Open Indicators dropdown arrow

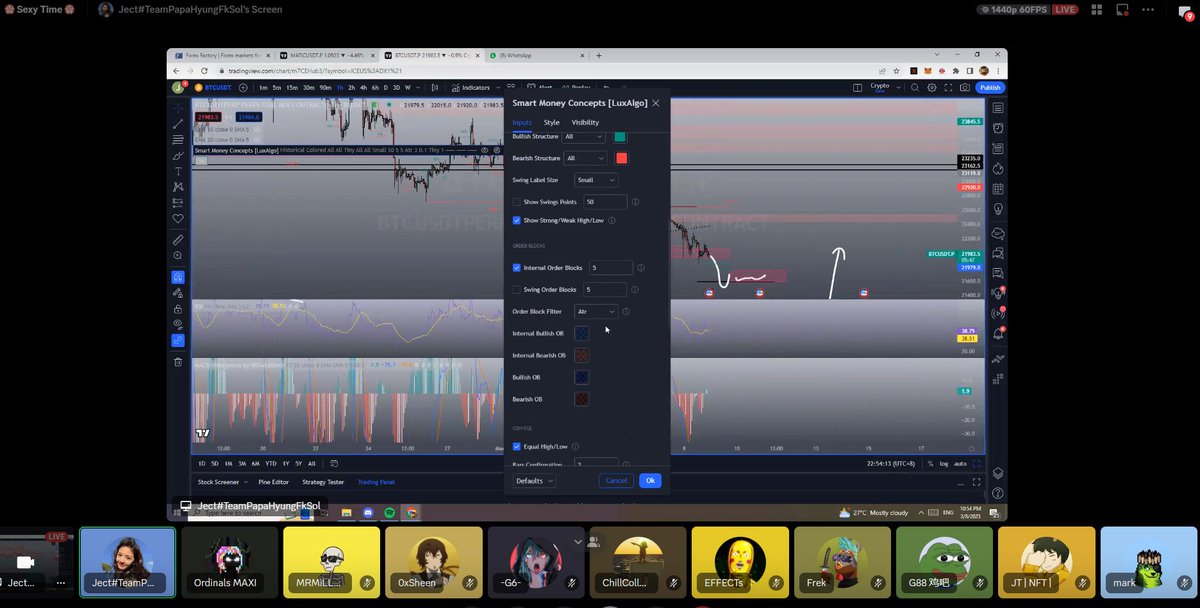[x=497, y=87]
